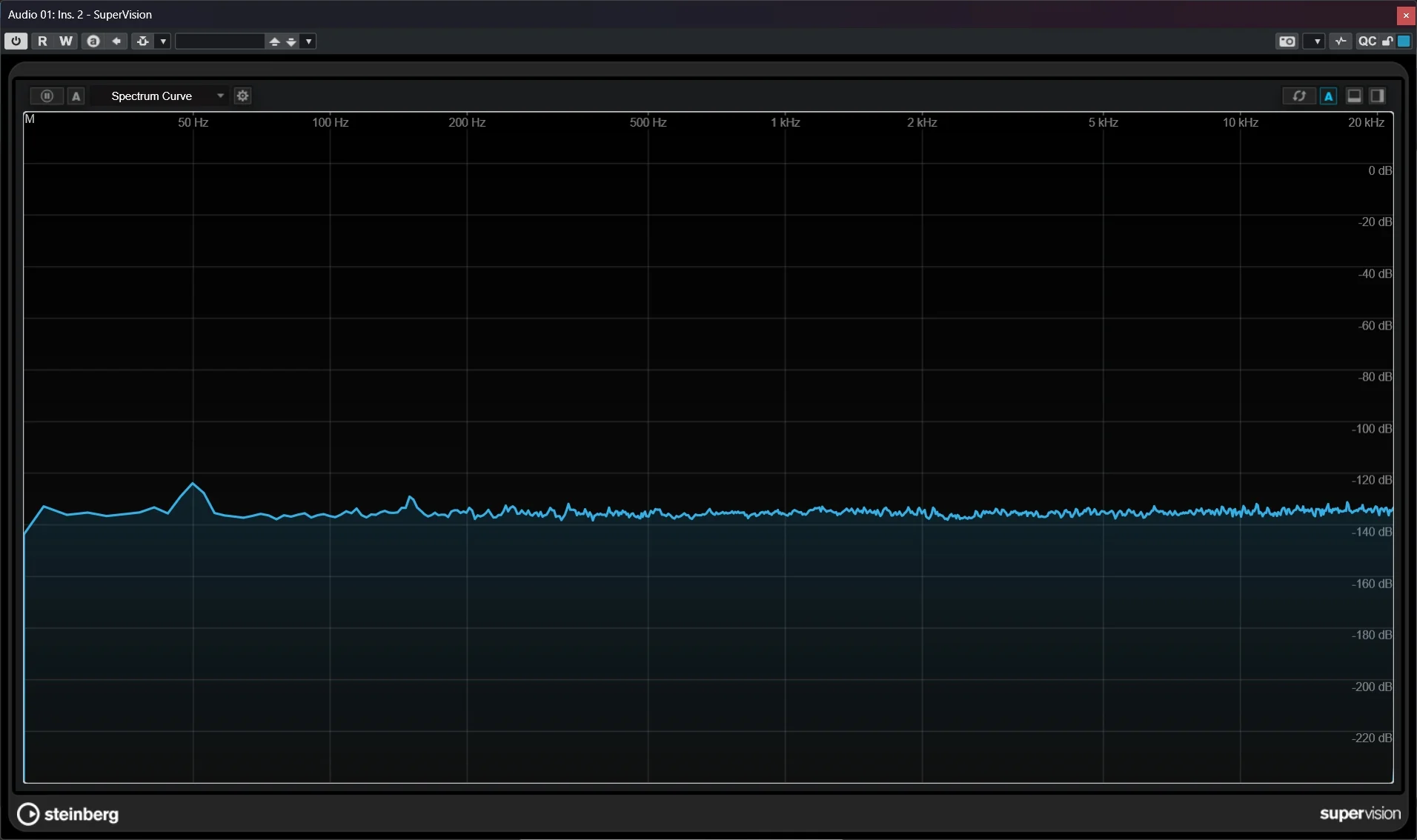The width and height of the screenshot is (1417, 840).
Task: Click the 1 kHz frequency label
Action: (x=785, y=122)
